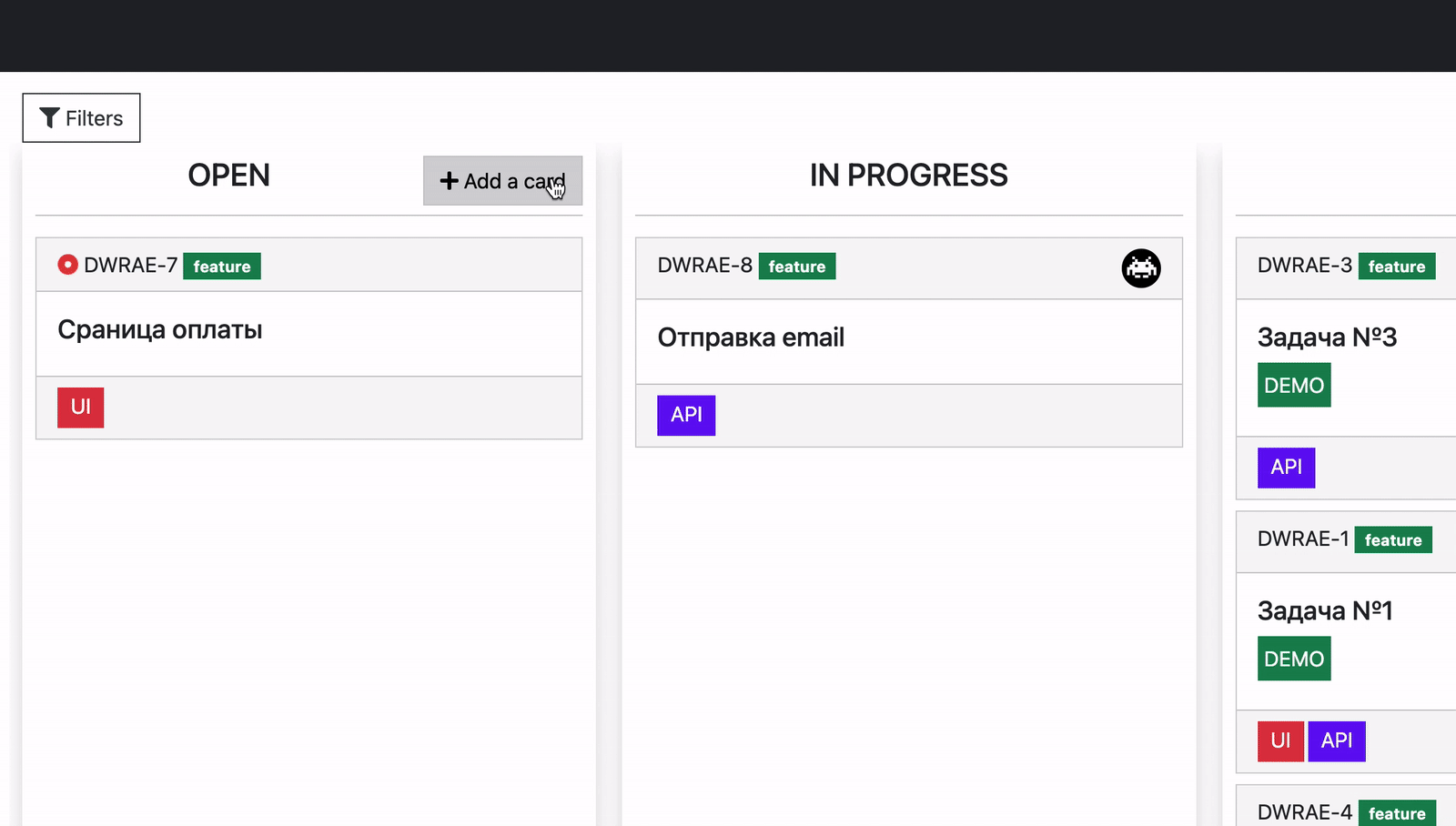Click the purple API tag on DWRAE-1 card
The width and height of the screenshot is (1456, 826).
pos(1336,740)
